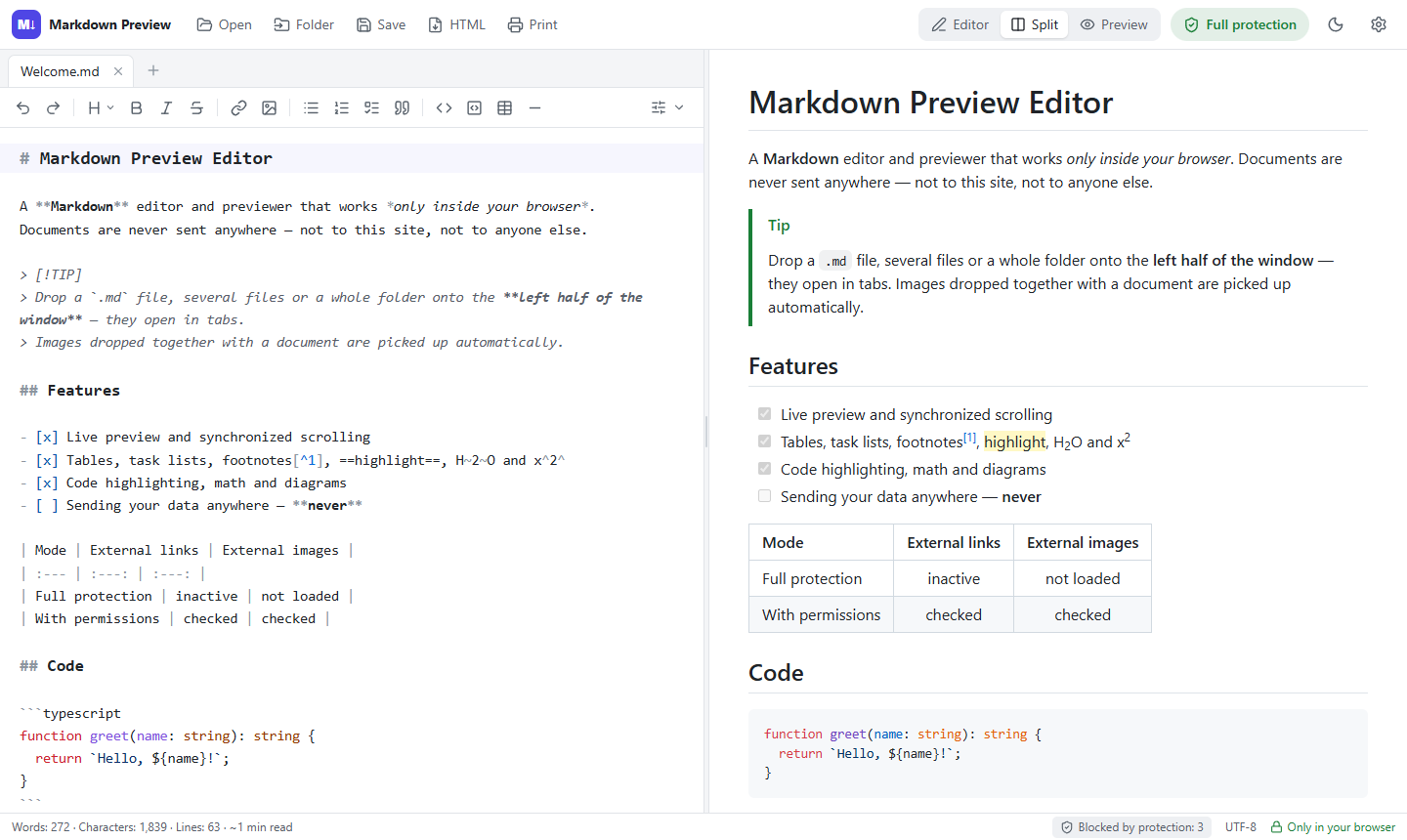Click the UTF-8 encoding indicator

1241,827
